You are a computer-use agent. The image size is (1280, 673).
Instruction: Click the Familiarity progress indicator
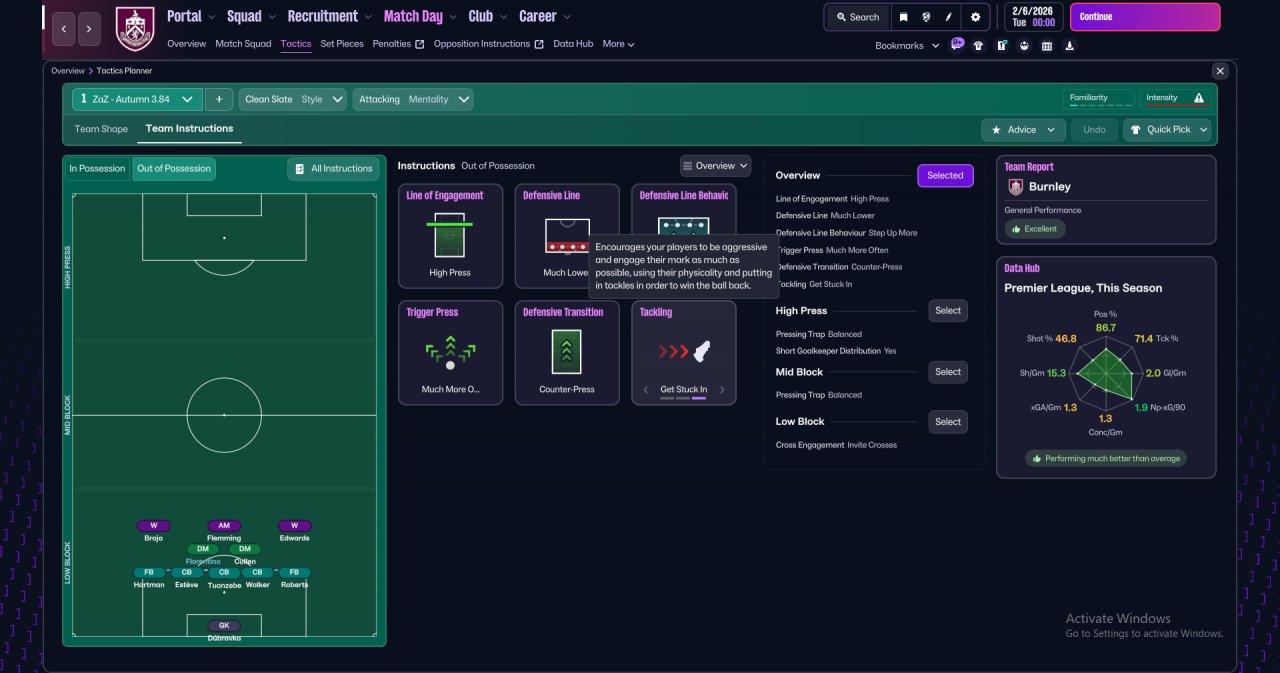pyautogui.click(x=1099, y=99)
